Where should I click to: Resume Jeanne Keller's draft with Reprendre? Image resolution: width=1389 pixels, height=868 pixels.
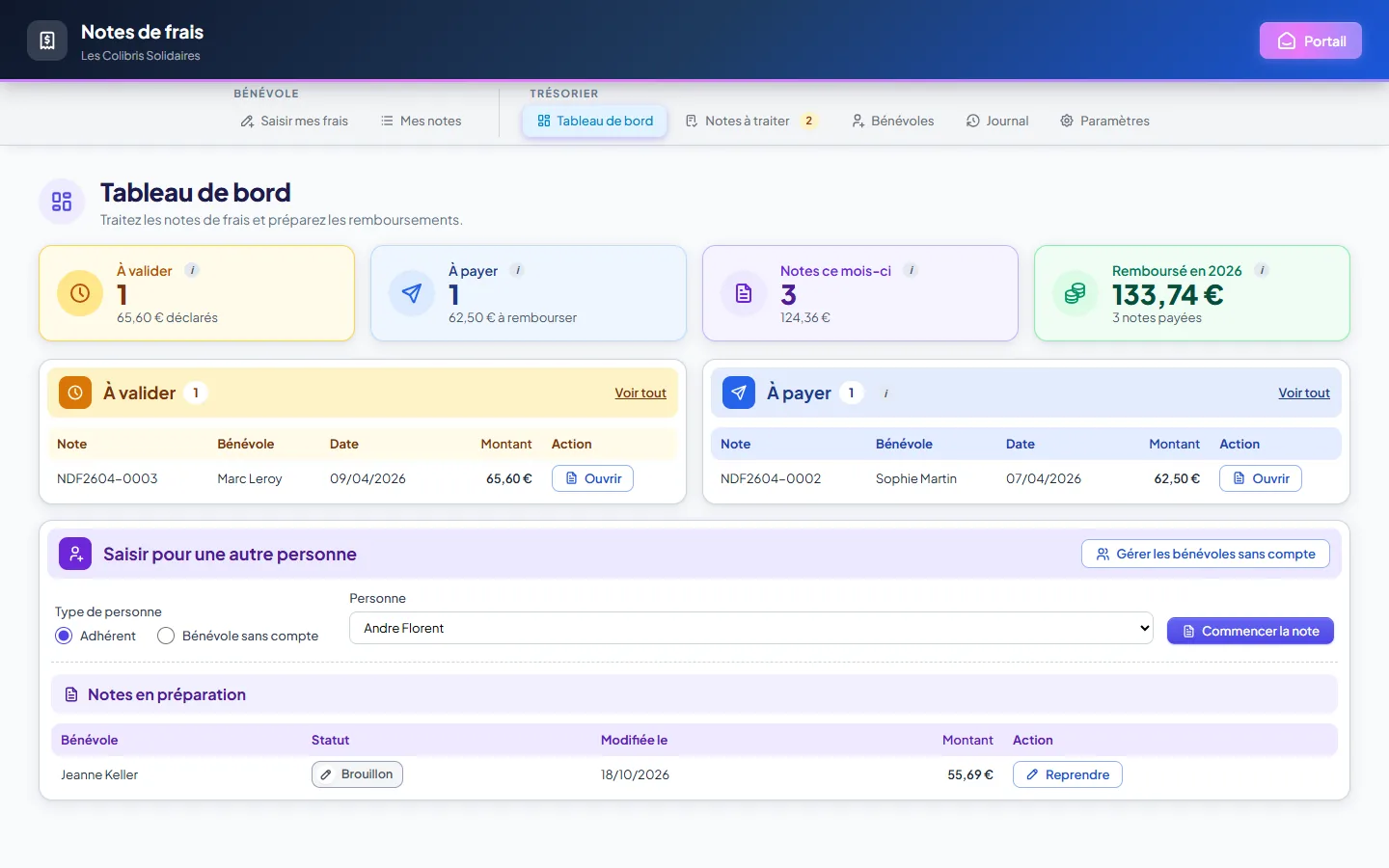1067,774
